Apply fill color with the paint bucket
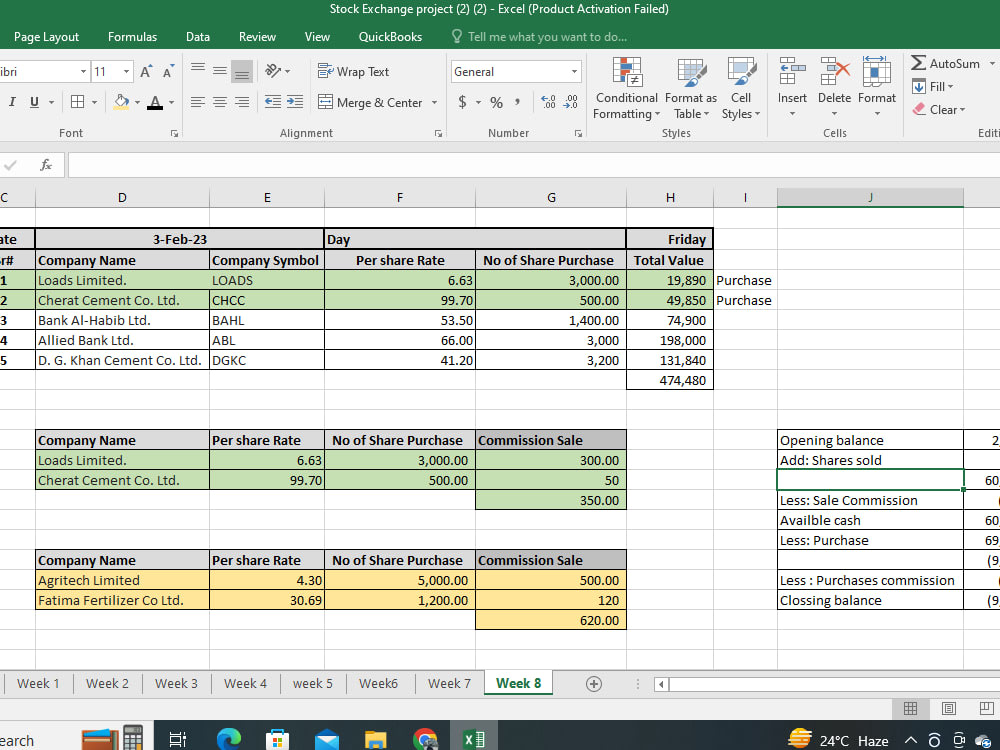 coord(121,102)
